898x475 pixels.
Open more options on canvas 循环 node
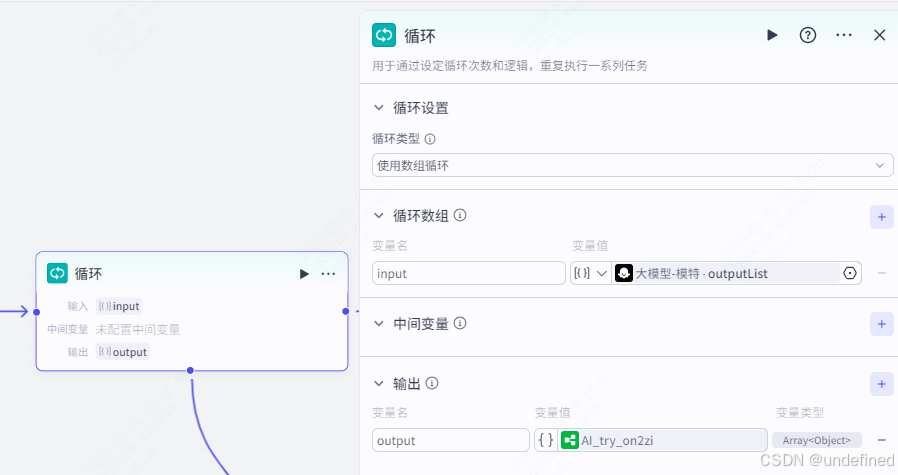(328, 274)
